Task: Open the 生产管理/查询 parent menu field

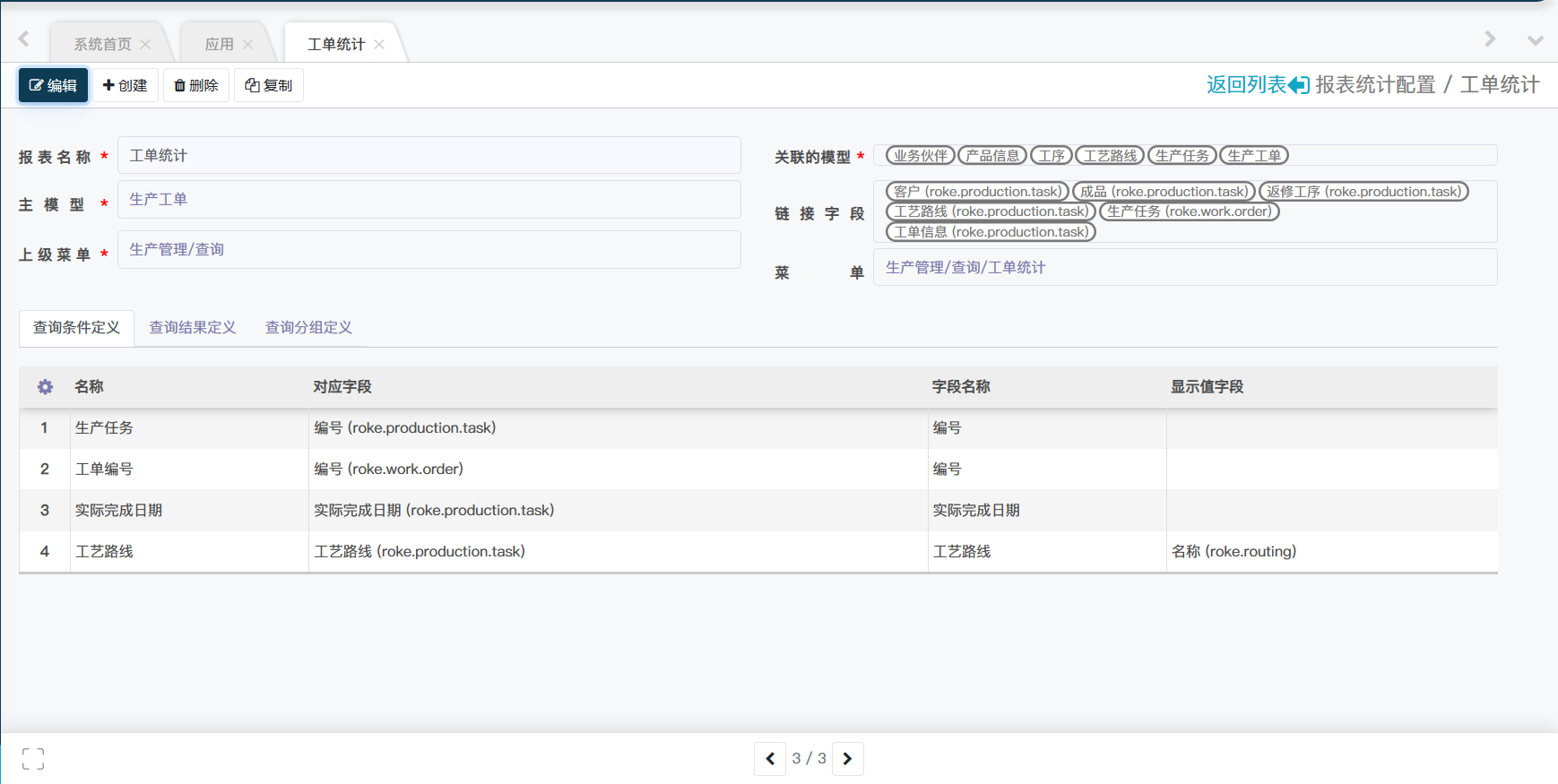Action: point(177,249)
